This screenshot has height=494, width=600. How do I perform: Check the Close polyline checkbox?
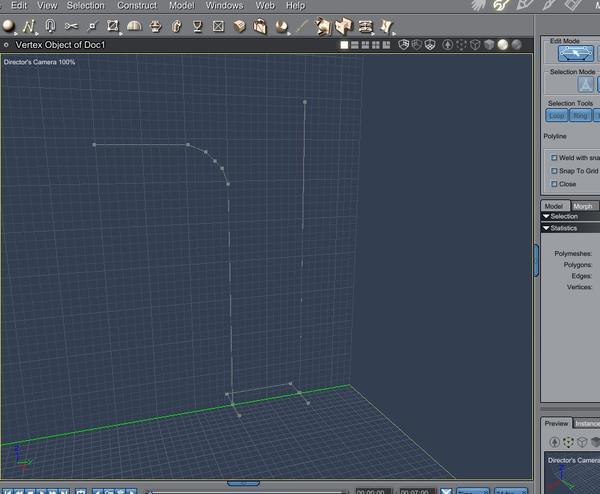pos(554,184)
